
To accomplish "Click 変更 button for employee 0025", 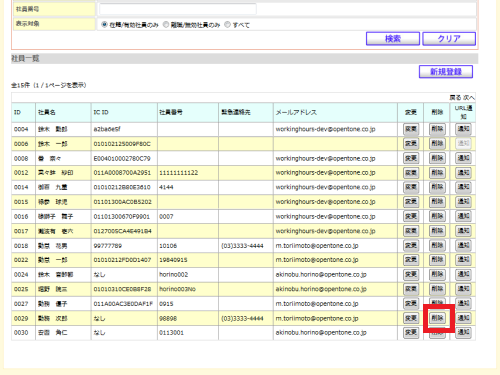I will click(411, 289).
